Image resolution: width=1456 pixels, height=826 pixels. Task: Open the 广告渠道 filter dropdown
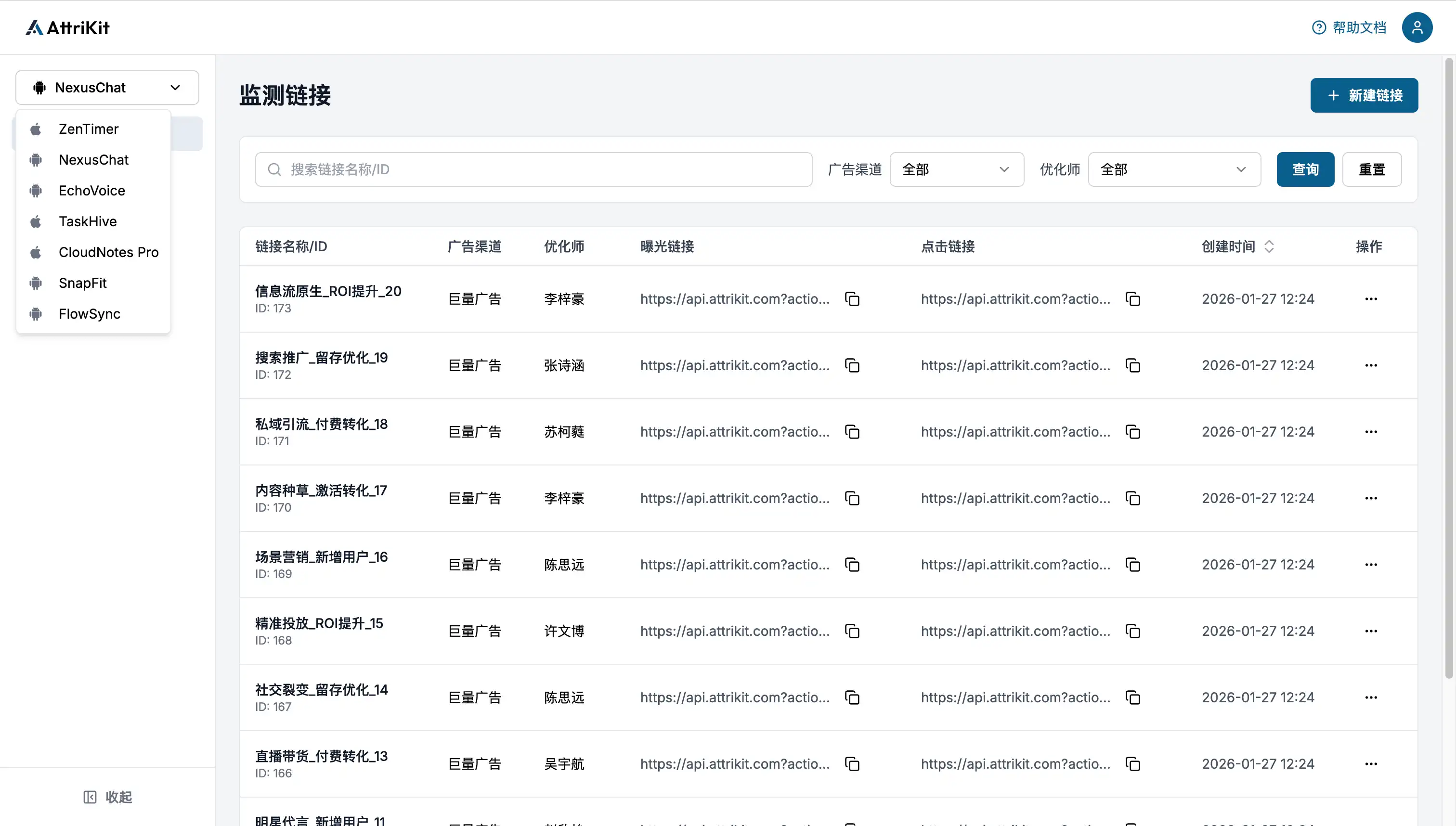[956, 169]
